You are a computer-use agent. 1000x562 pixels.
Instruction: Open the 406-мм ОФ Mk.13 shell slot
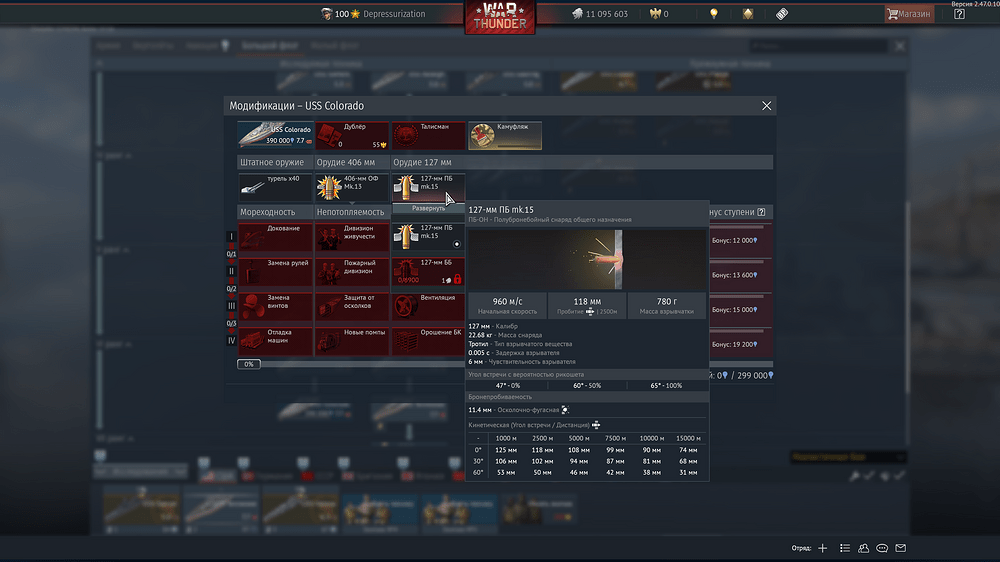351,187
